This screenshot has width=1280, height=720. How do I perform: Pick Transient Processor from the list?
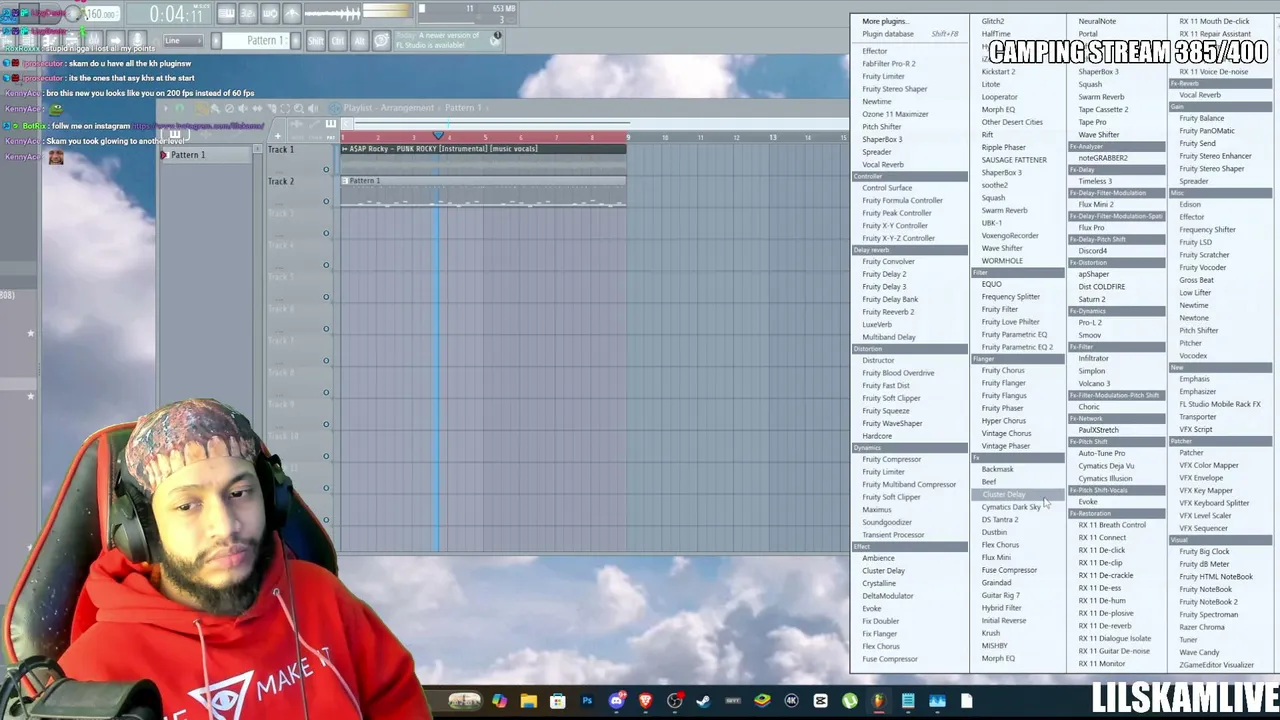click(893, 535)
